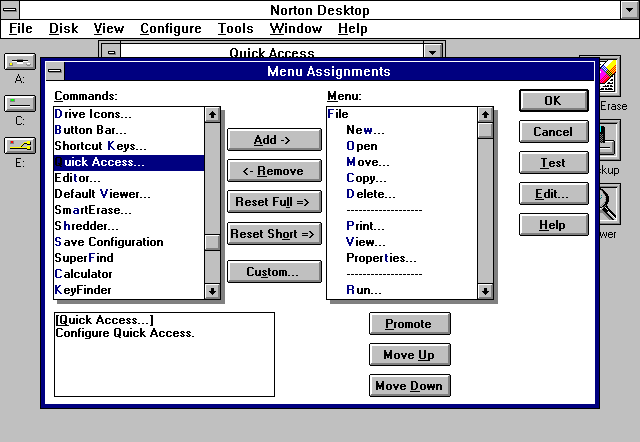Click the Reset Full => button
Viewport: 640px width, 442px height.
[x=274, y=202]
